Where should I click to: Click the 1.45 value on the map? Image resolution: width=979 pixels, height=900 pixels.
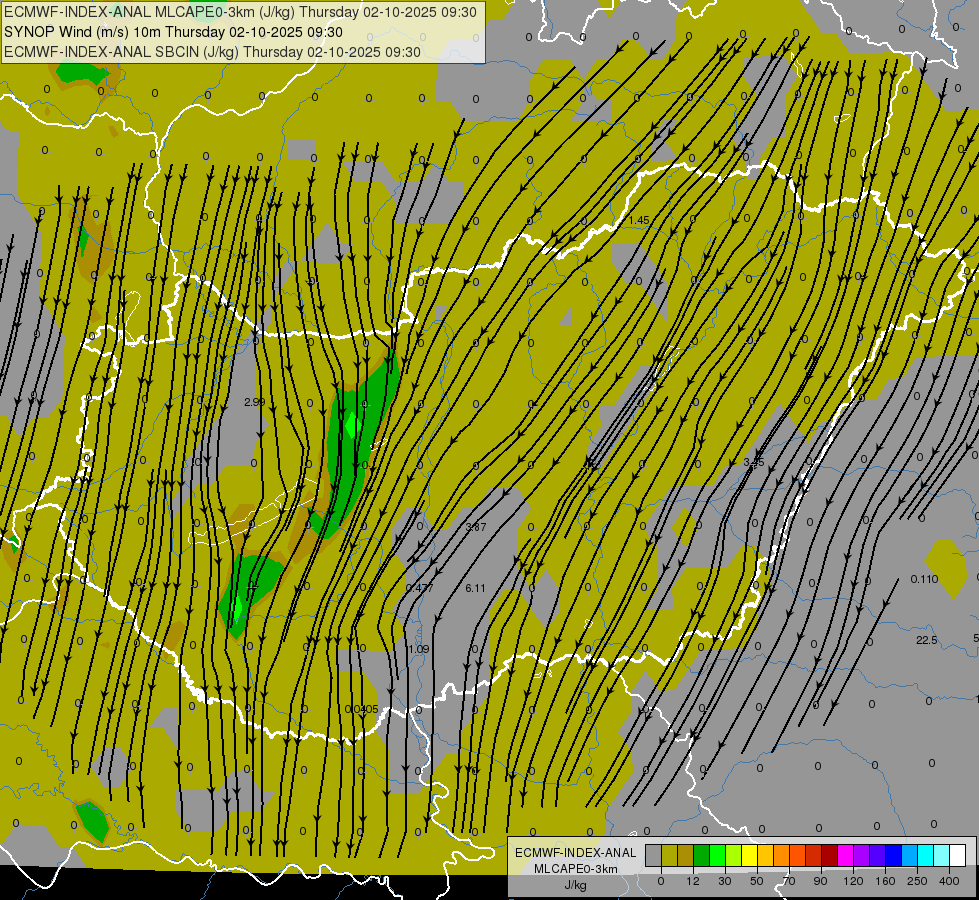coord(639,220)
